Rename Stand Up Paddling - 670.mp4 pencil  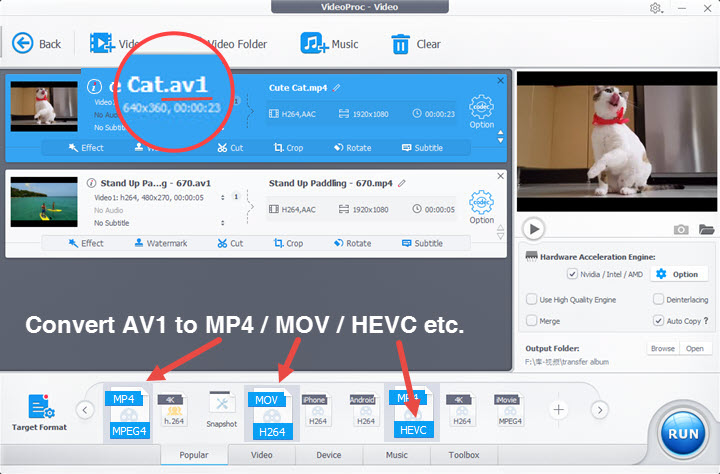click(402, 183)
